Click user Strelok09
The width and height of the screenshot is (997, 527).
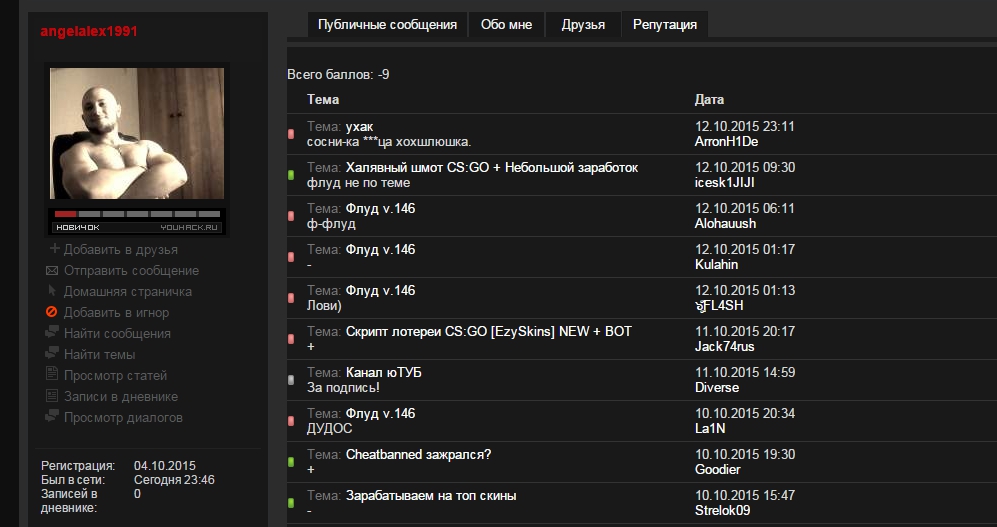pyautogui.click(x=722, y=510)
